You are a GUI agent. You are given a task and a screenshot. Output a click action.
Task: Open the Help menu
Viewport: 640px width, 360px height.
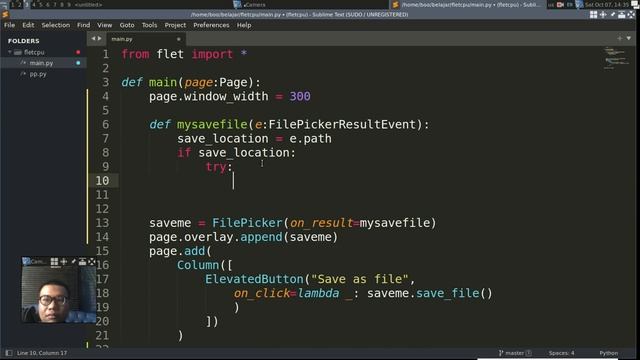point(244,25)
